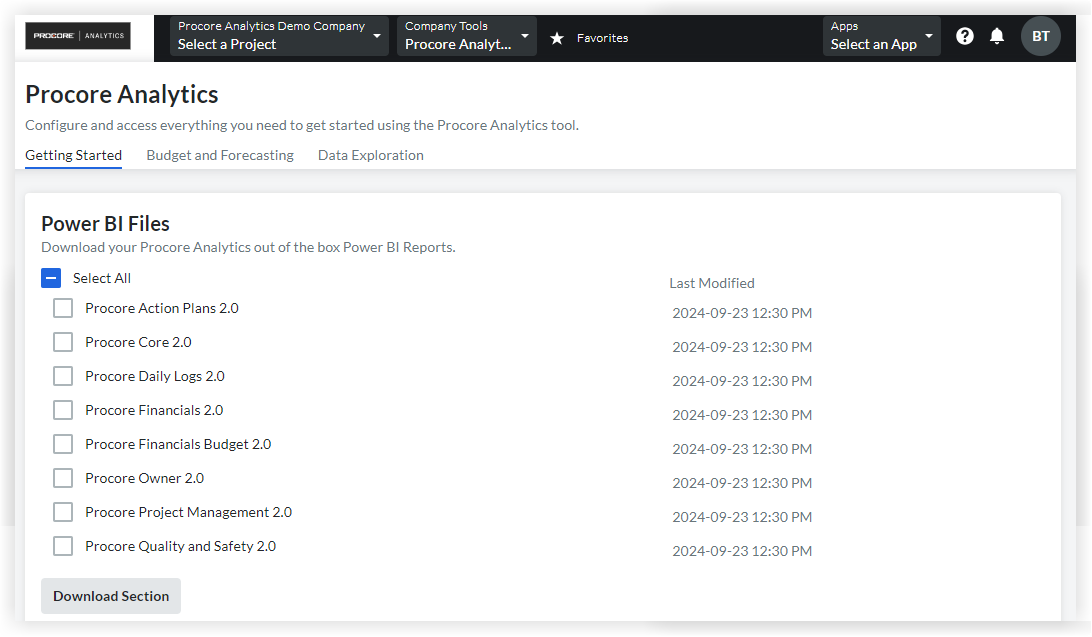Check the Procore Daily Logs 2.0 checkbox

63,375
